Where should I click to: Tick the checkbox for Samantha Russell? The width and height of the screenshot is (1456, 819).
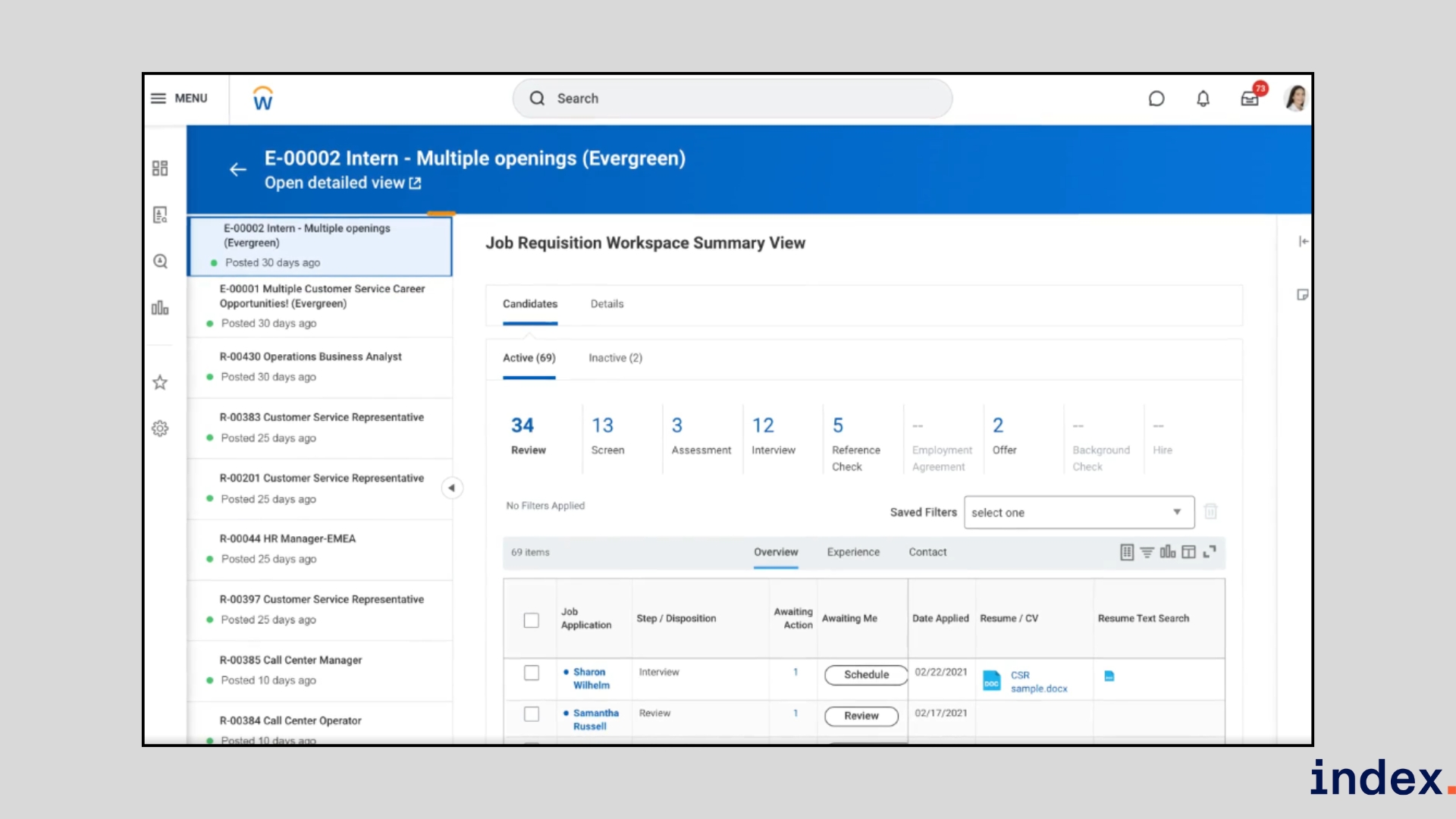coord(532,714)
